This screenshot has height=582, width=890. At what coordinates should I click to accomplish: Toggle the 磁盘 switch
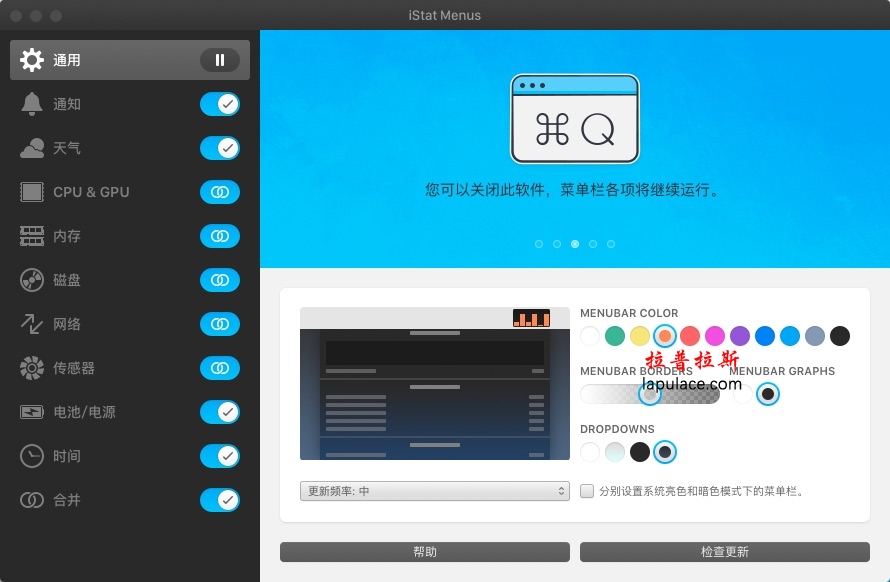coord(220,280)
